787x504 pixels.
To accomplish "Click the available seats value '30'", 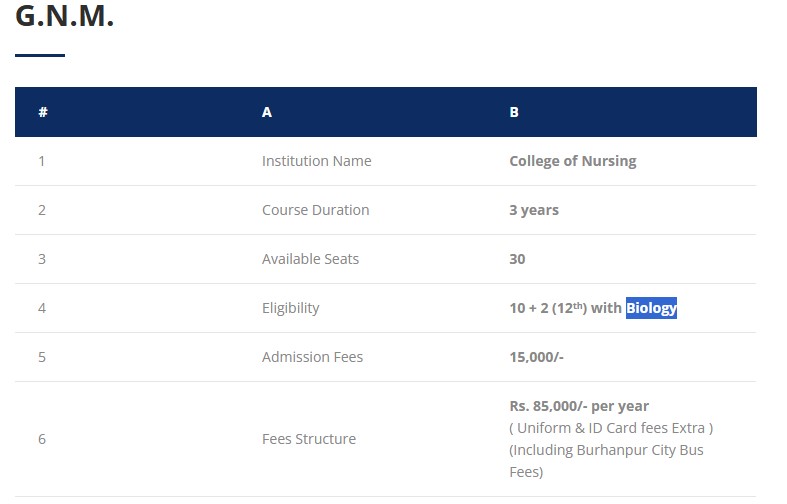I will 517,259.
